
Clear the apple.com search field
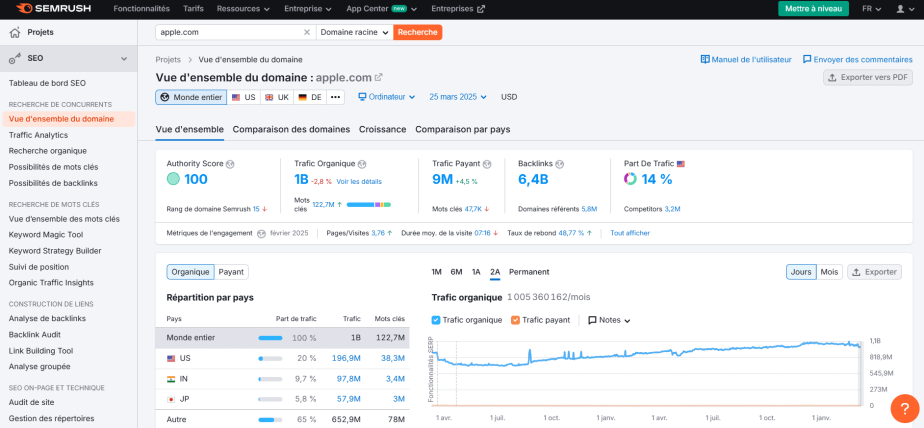306,32
